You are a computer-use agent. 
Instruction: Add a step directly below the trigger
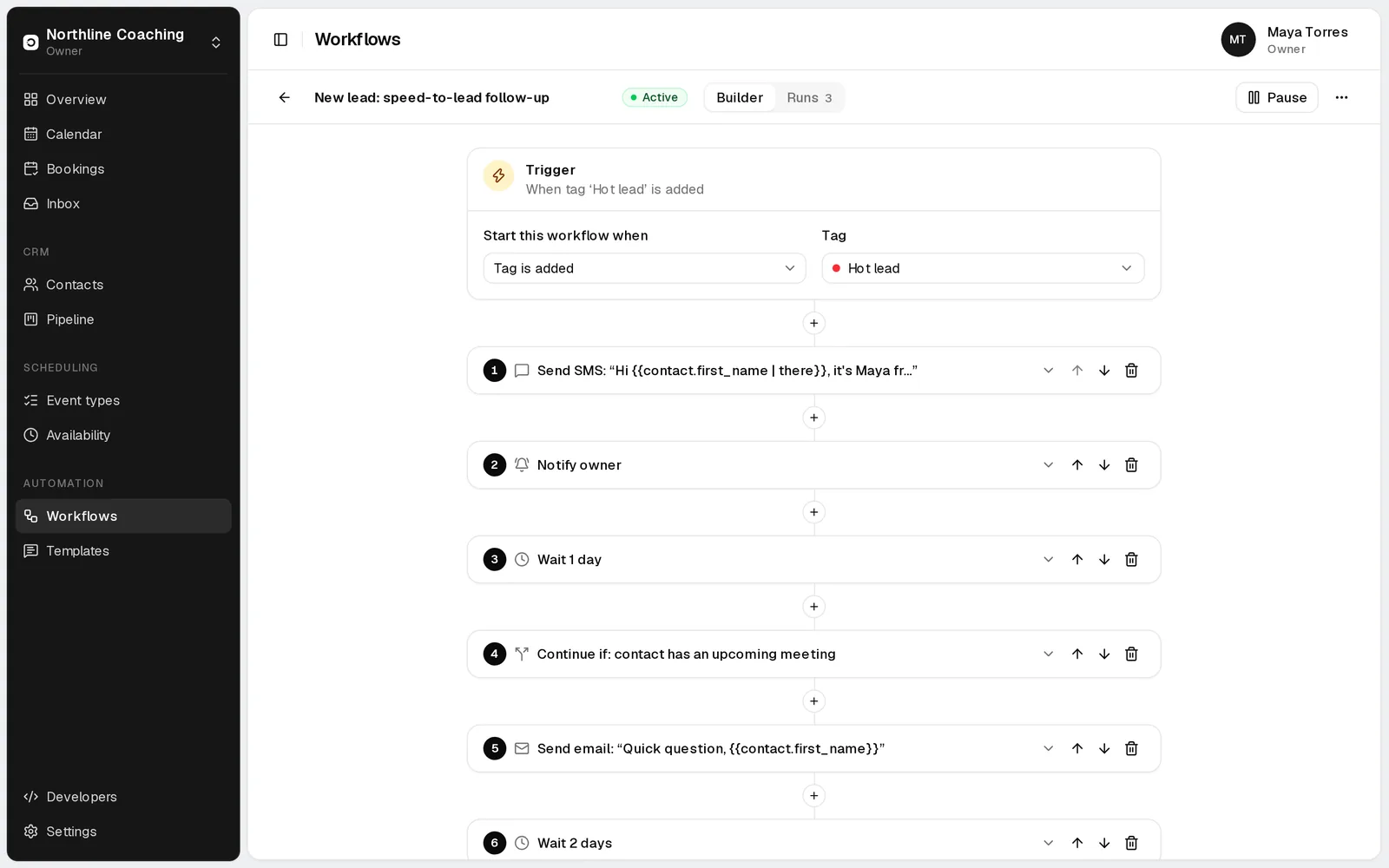pyautogui.click(x=813, y=324)
